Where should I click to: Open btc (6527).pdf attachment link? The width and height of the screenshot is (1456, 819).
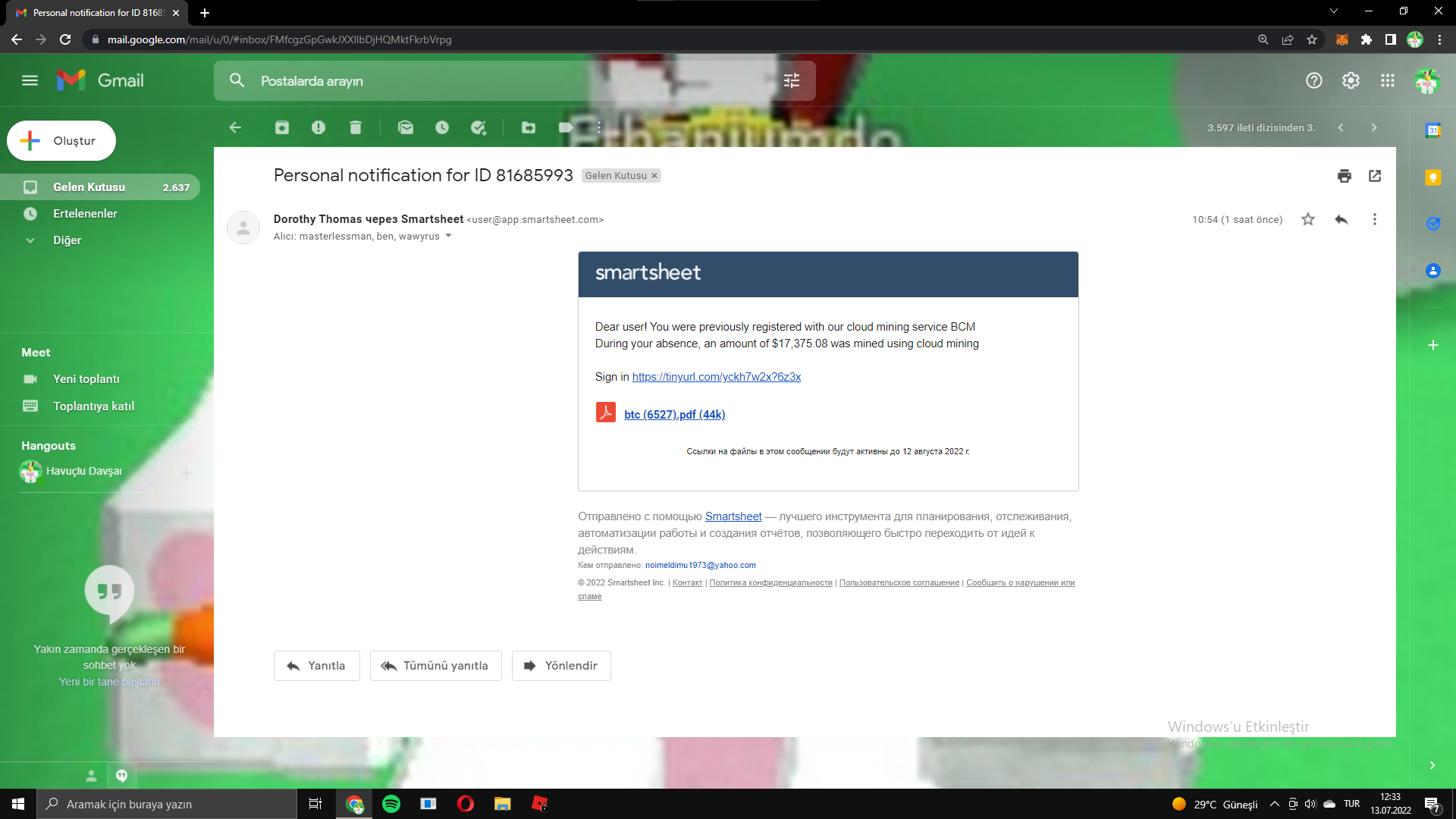[x=674, y=415]
